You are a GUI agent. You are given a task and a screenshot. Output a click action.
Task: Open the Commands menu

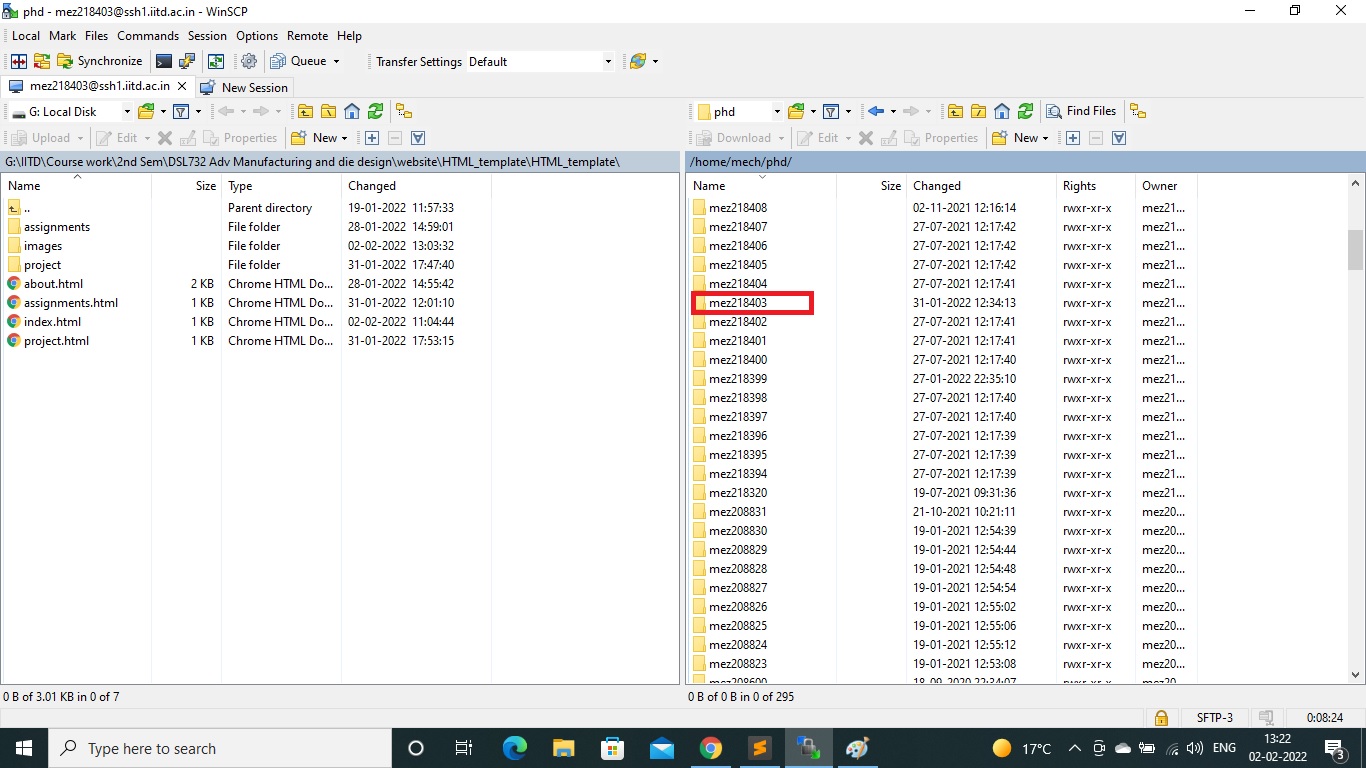[148, 35]
